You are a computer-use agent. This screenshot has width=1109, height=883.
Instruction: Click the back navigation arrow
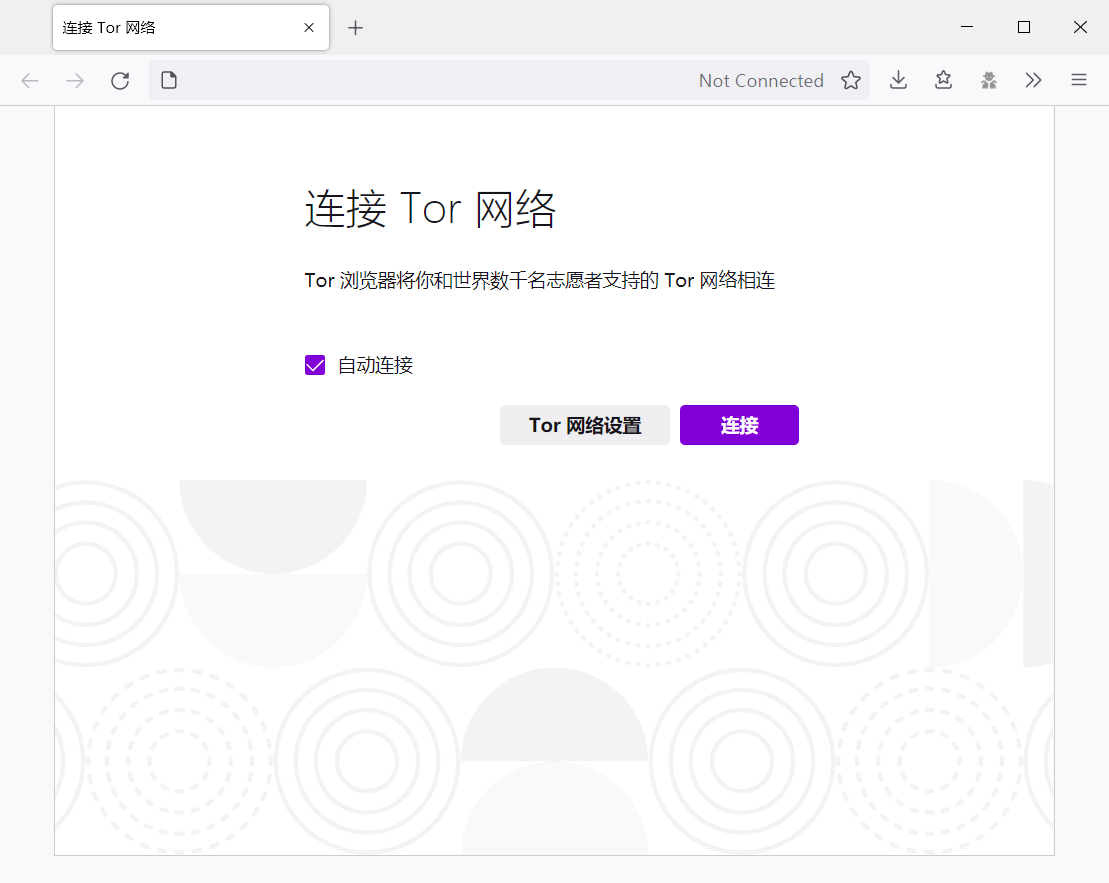(x=30, y=81)
